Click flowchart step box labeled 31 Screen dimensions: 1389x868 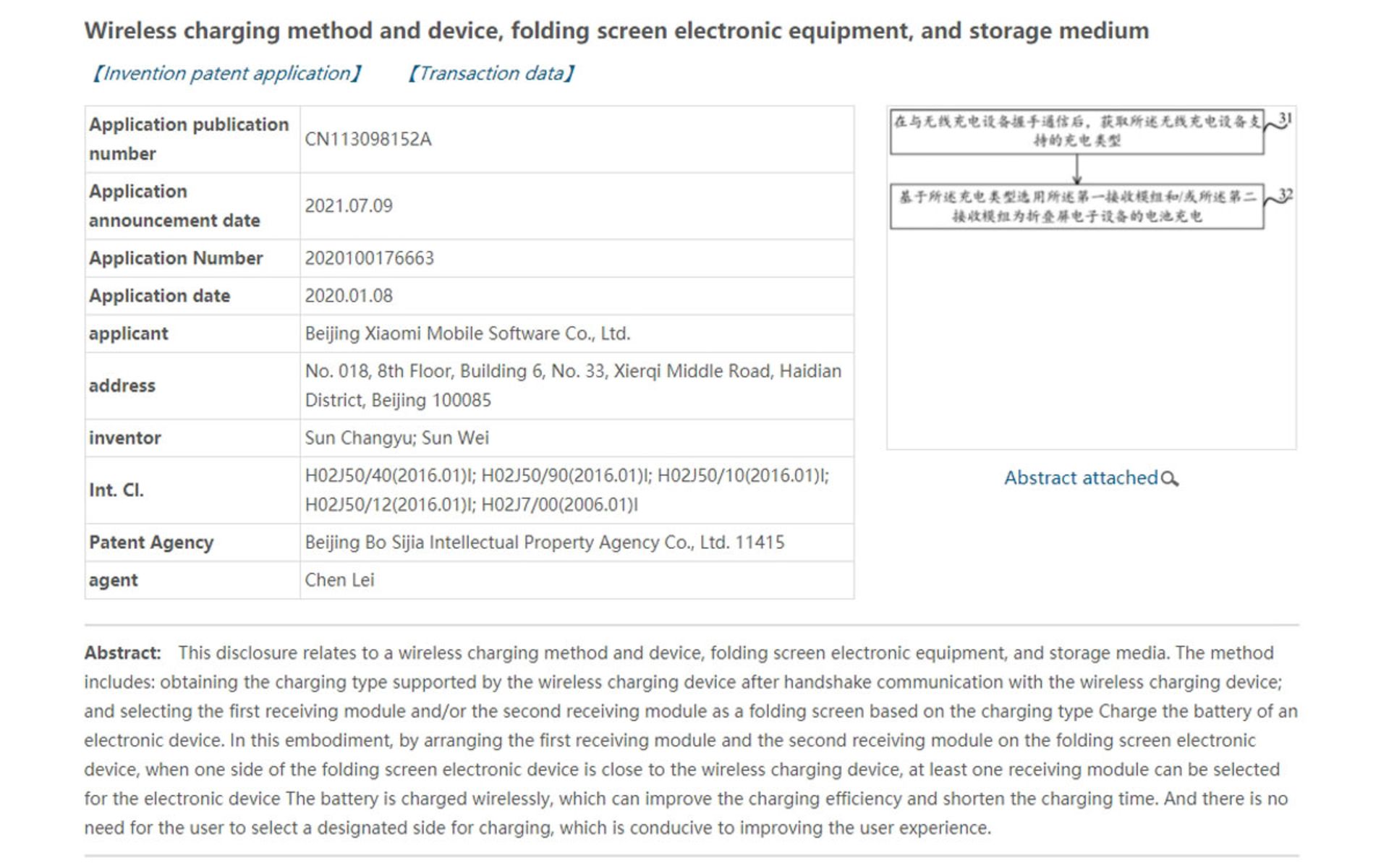pos(1076,131)
